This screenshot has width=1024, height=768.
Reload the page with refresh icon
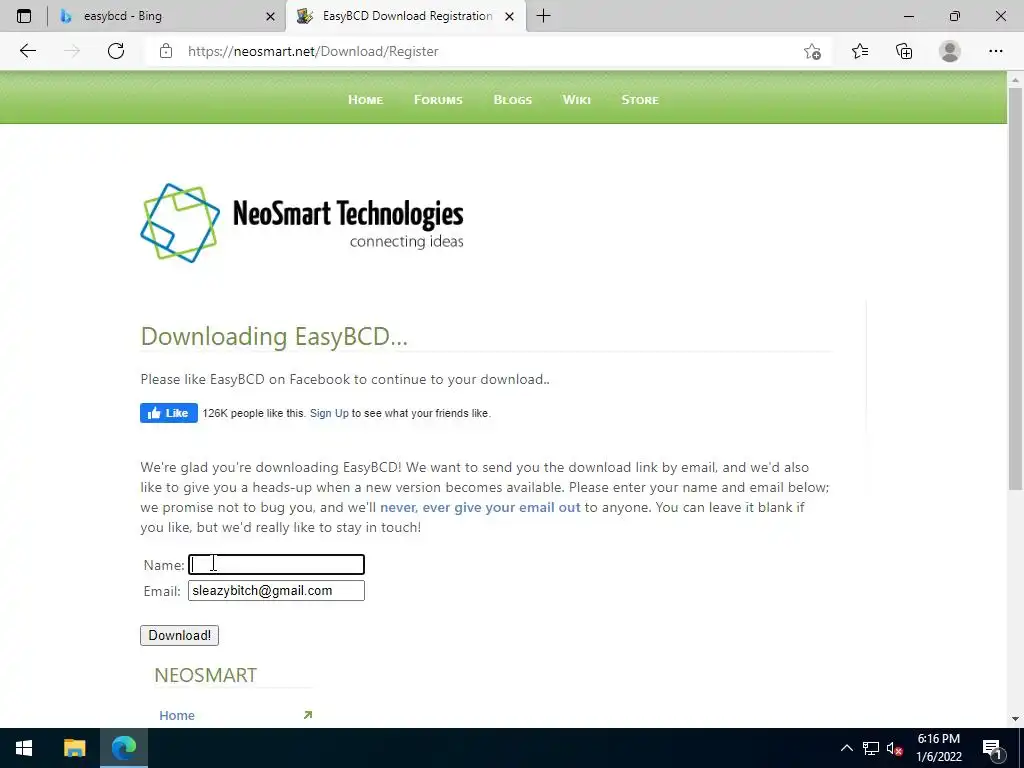(116, 51)
